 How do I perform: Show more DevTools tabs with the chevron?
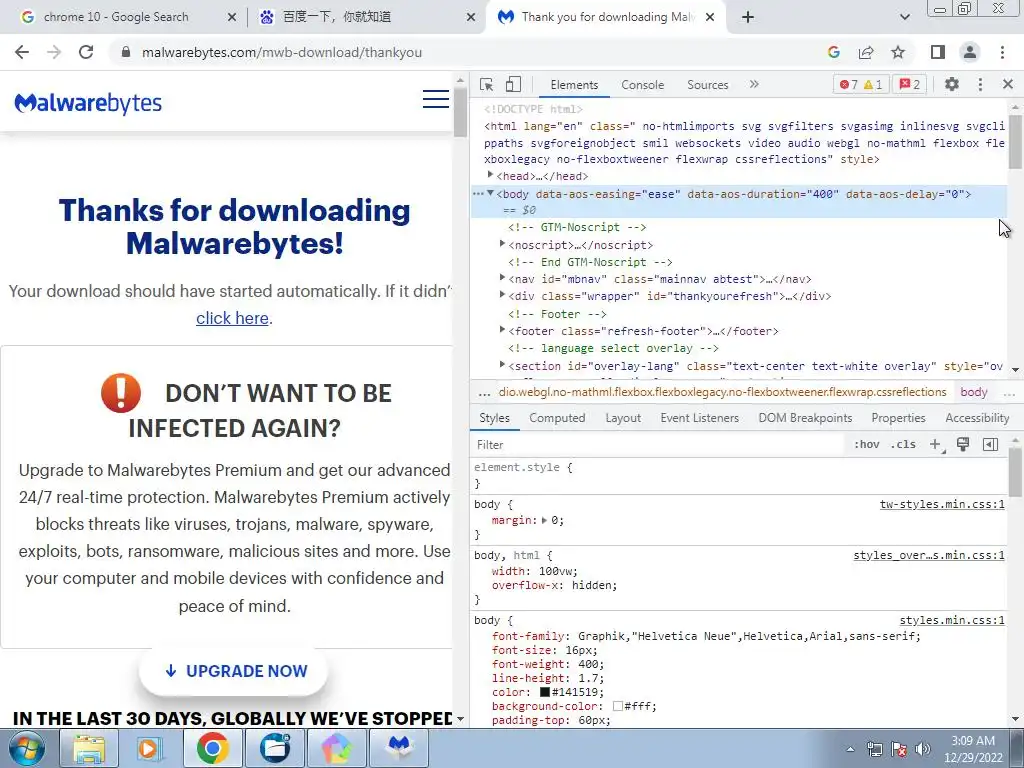coord(754,84)
